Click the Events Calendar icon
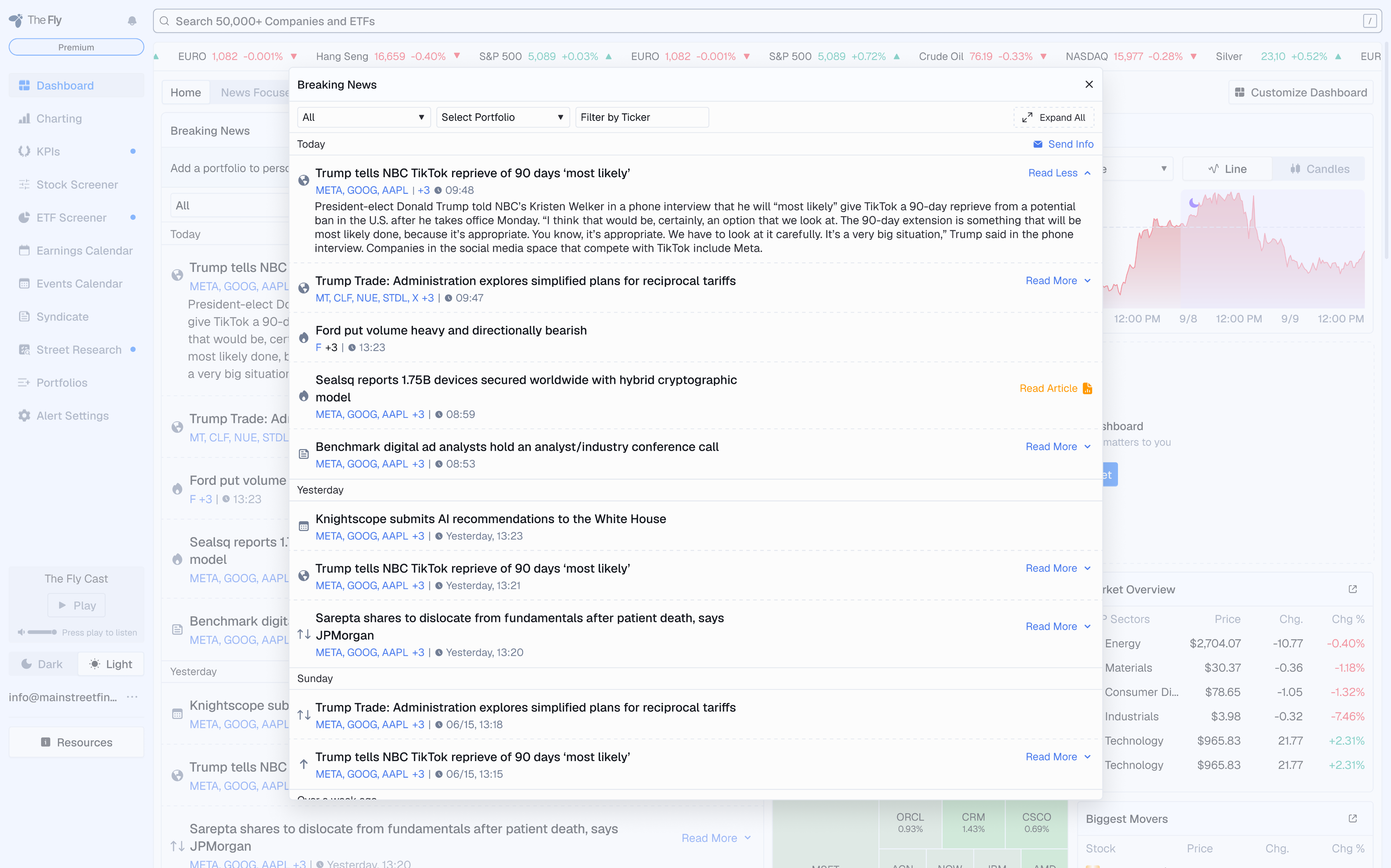 pos(24,283)
